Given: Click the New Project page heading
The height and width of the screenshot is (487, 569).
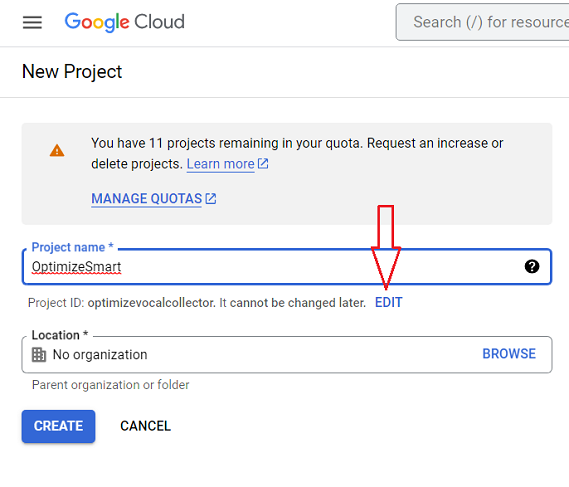Looking at the screenshot, I should [x=72, y=71].
